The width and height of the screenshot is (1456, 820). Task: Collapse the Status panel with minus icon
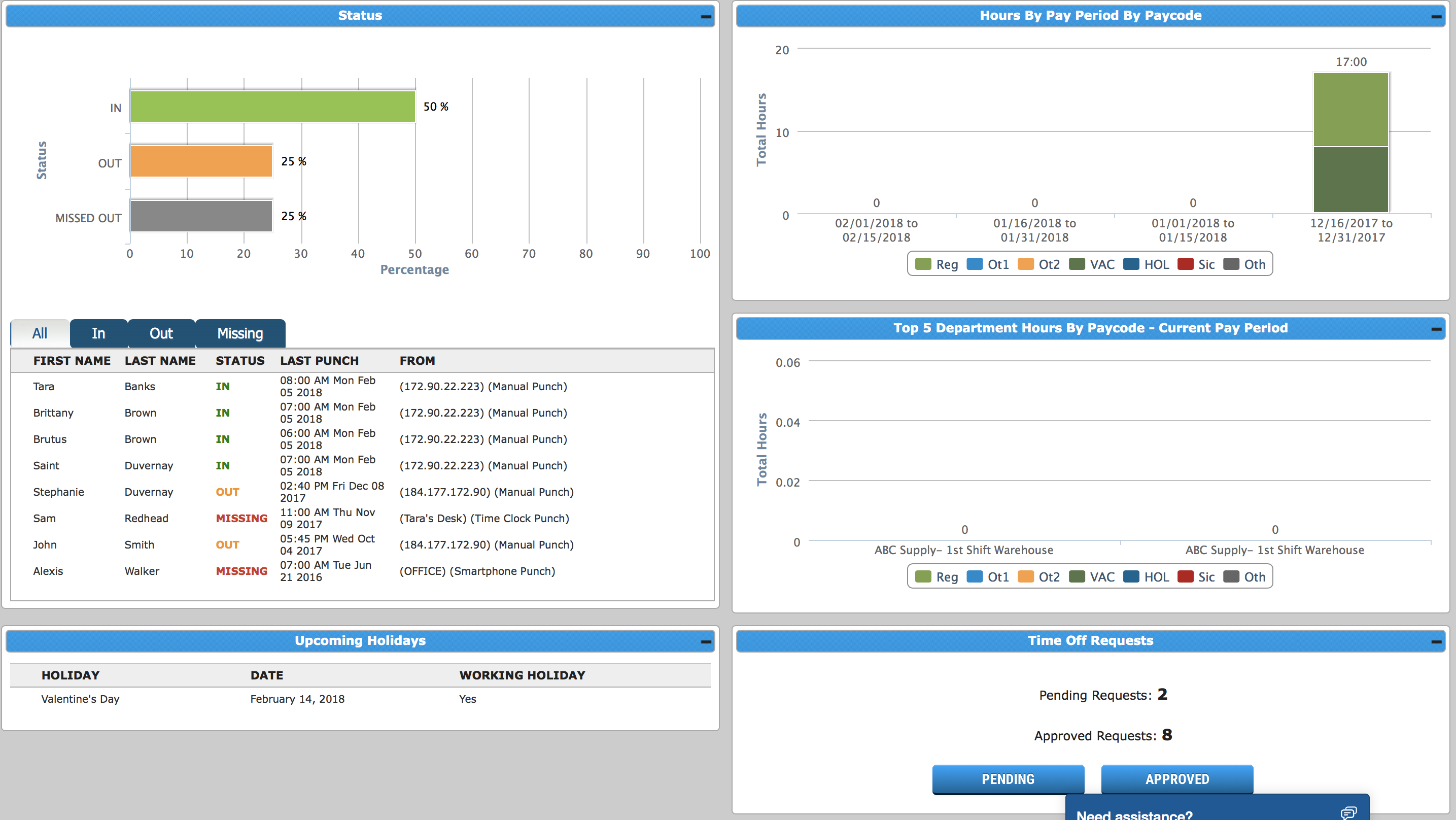point(705,17)
